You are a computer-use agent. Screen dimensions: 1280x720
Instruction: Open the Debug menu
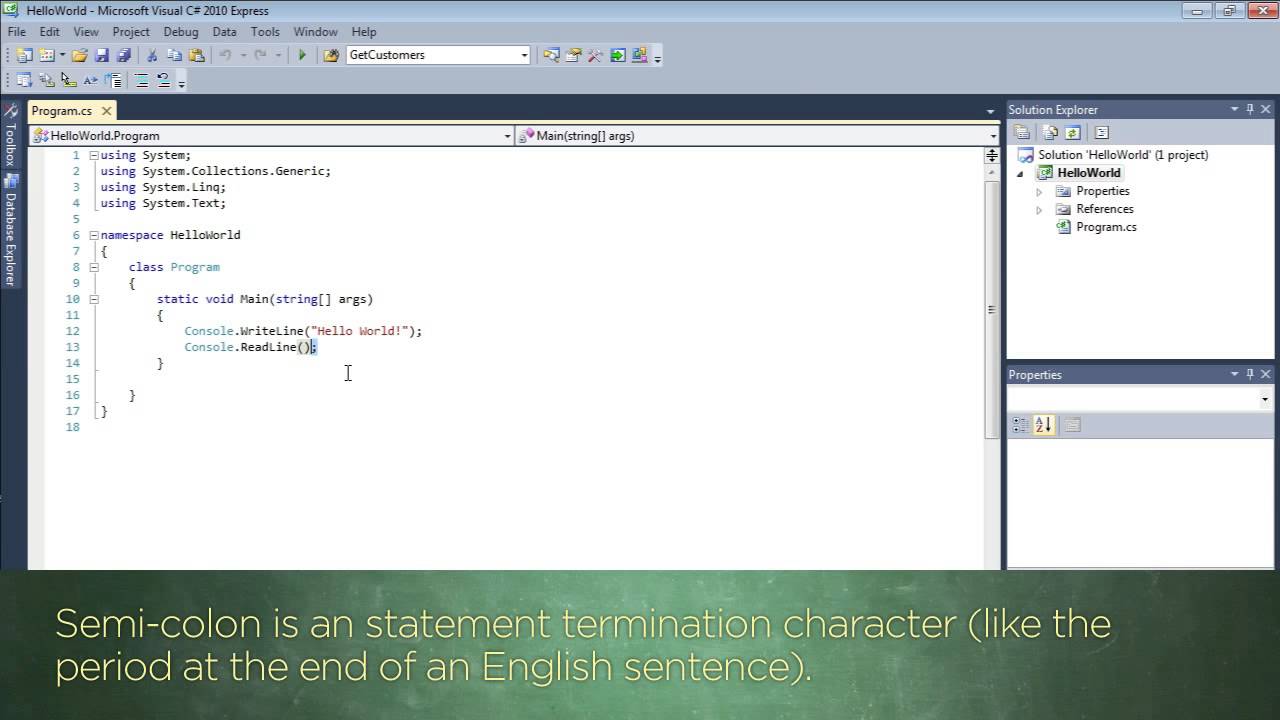[181, 32]
